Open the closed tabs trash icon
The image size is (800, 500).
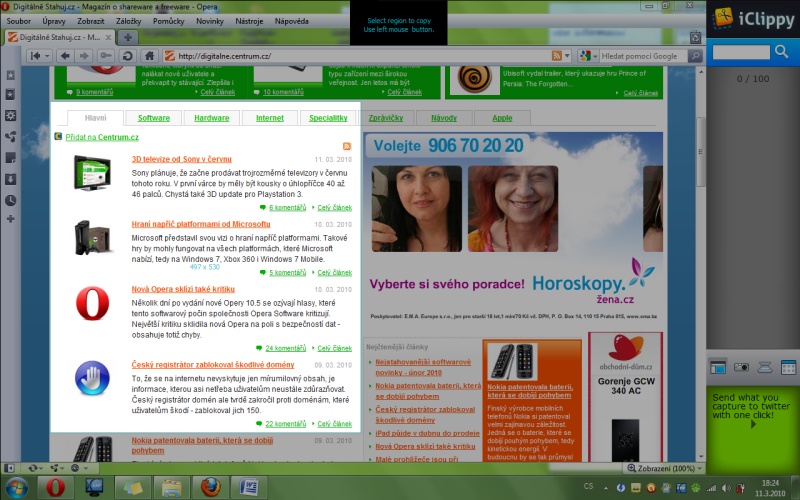coord(695,37)
